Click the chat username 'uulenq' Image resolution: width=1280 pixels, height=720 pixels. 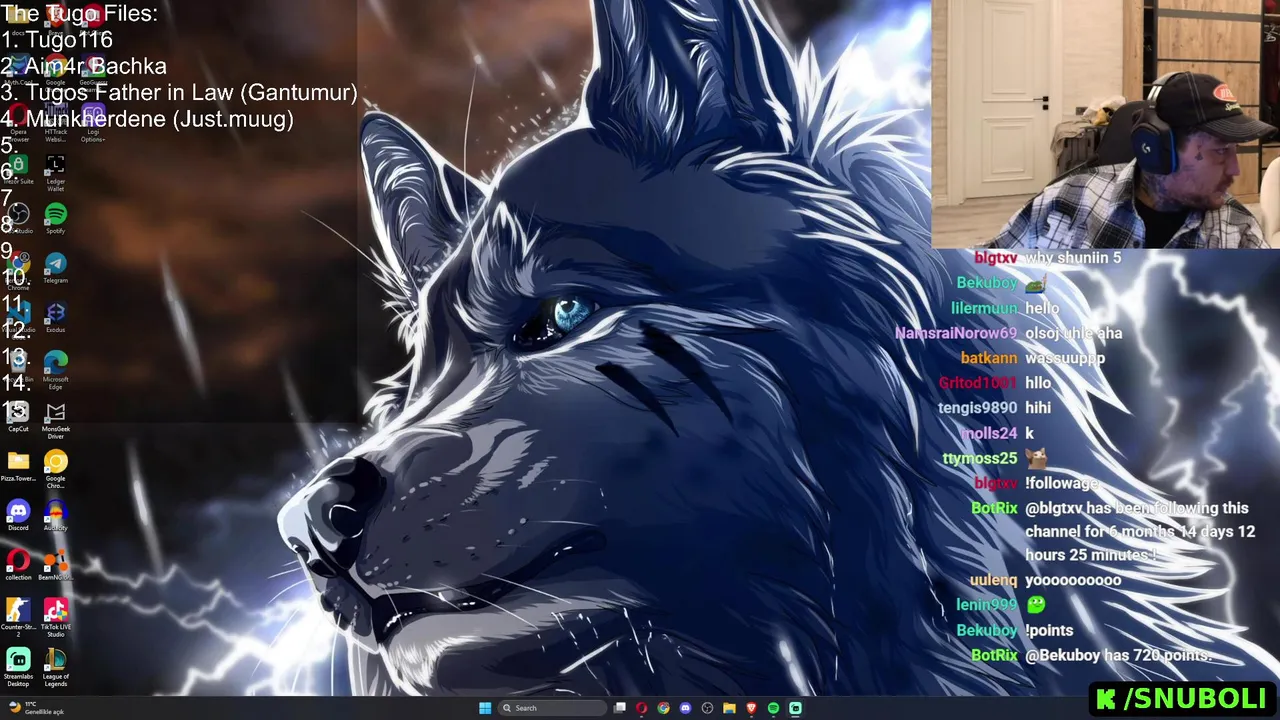pyautogui.click(x=993, y=580)
